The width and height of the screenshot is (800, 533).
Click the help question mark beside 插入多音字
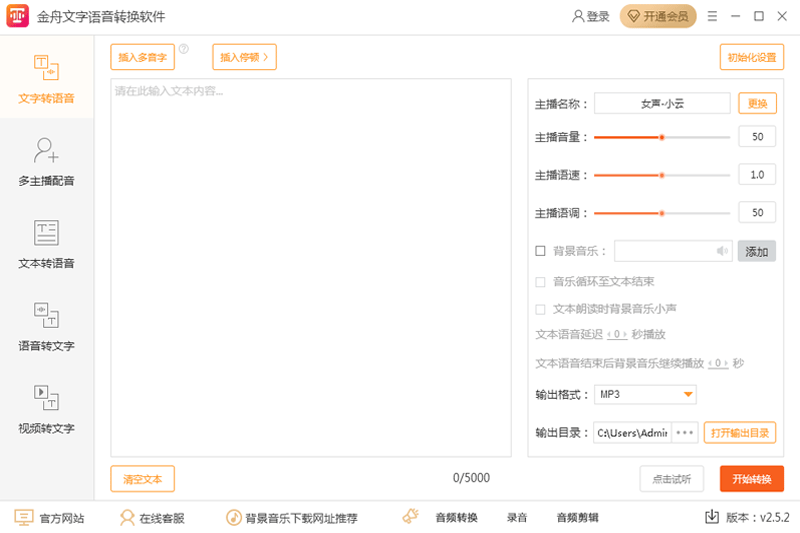click(184, 49)
